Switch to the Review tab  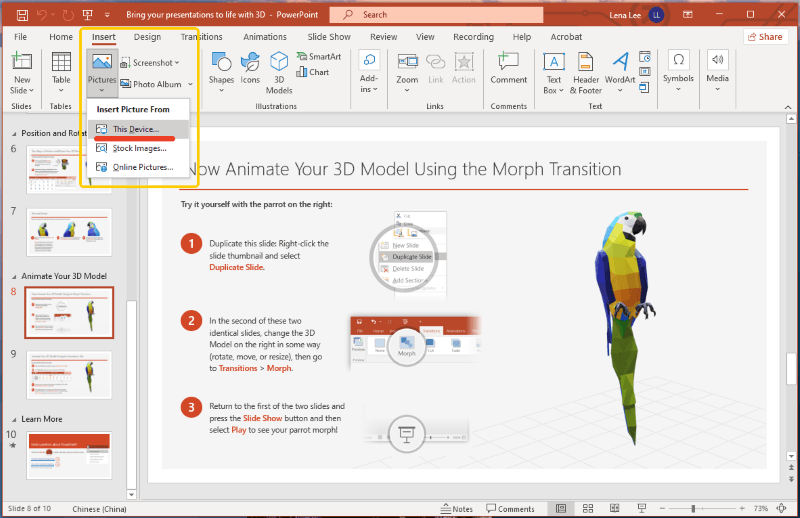click(384, 37)
